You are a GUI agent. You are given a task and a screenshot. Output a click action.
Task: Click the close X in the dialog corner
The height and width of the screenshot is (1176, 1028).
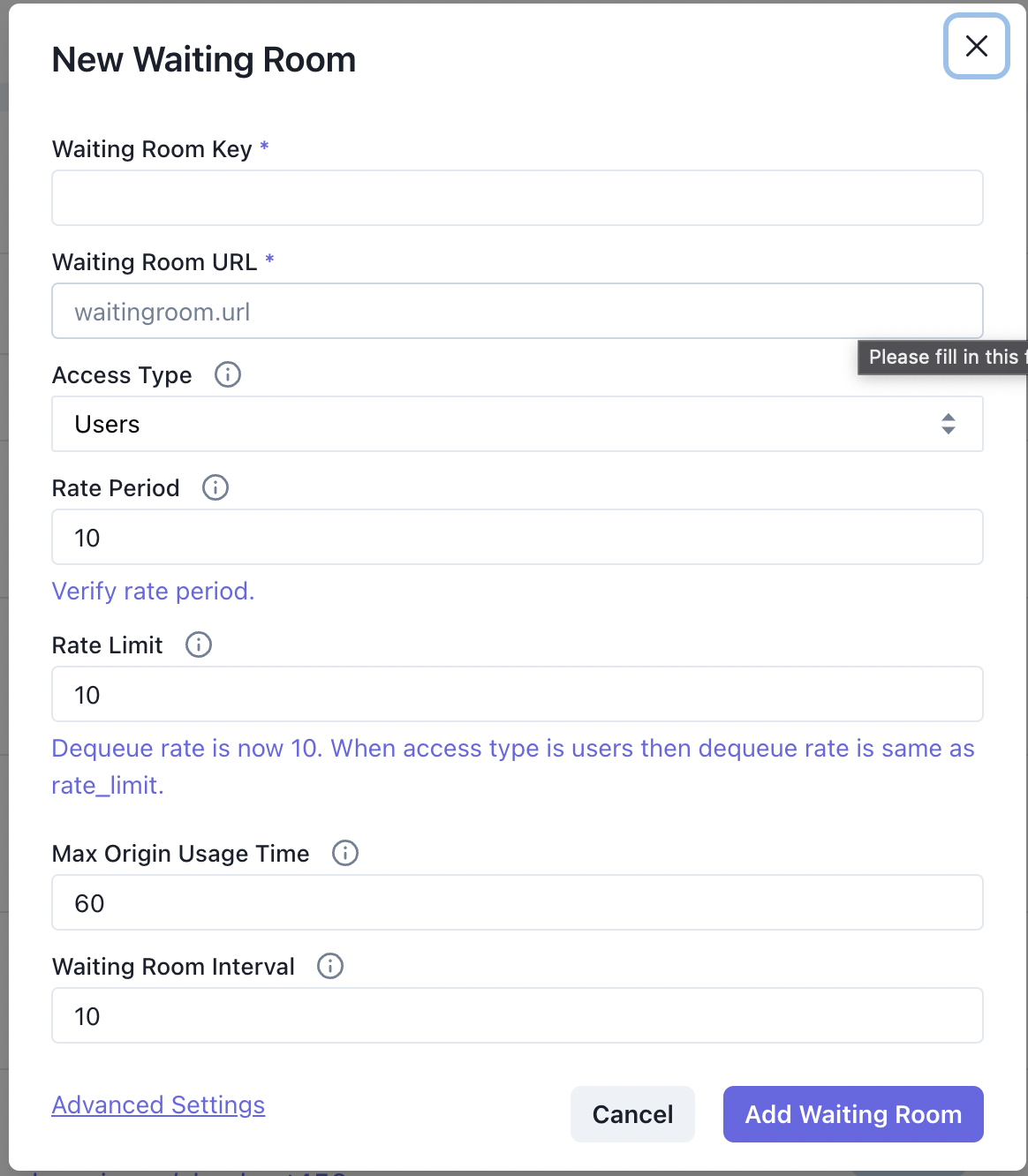point(976,47)
